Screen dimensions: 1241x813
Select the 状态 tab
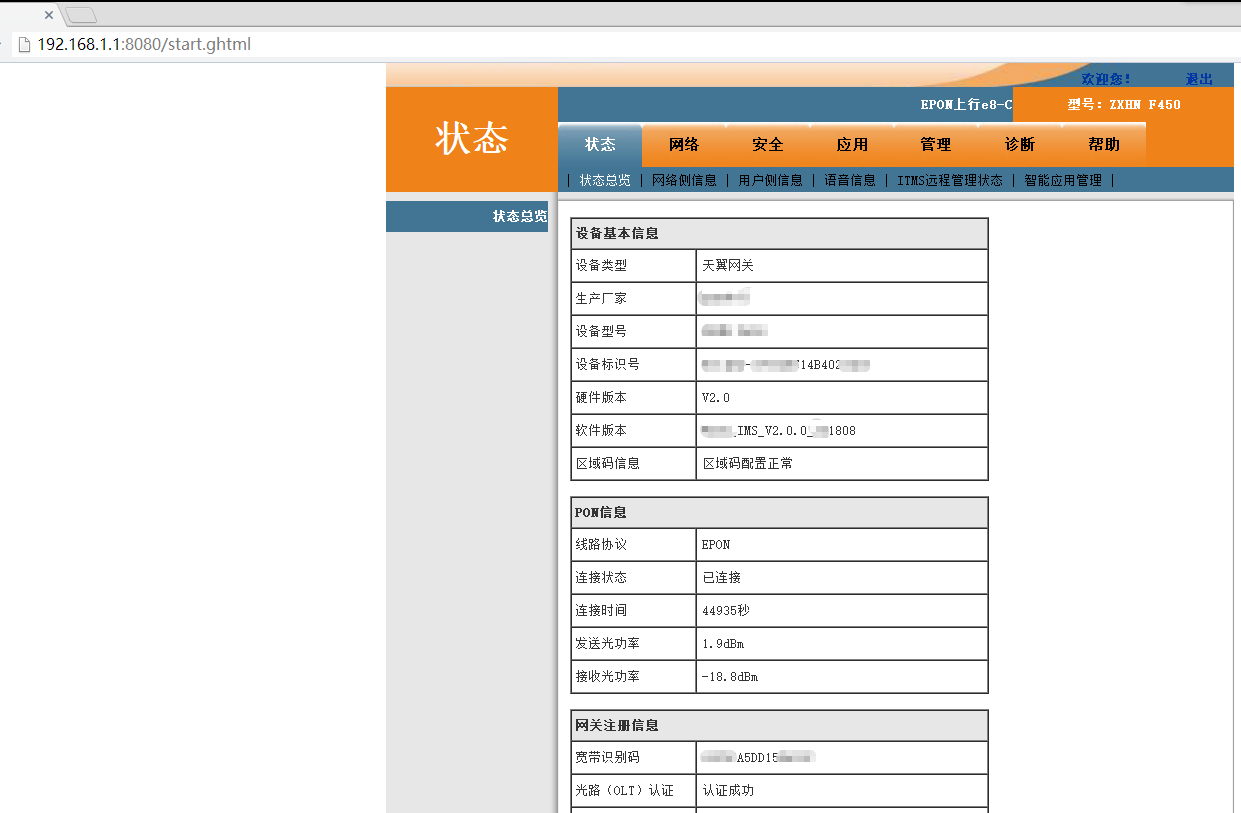coord(600,144)
